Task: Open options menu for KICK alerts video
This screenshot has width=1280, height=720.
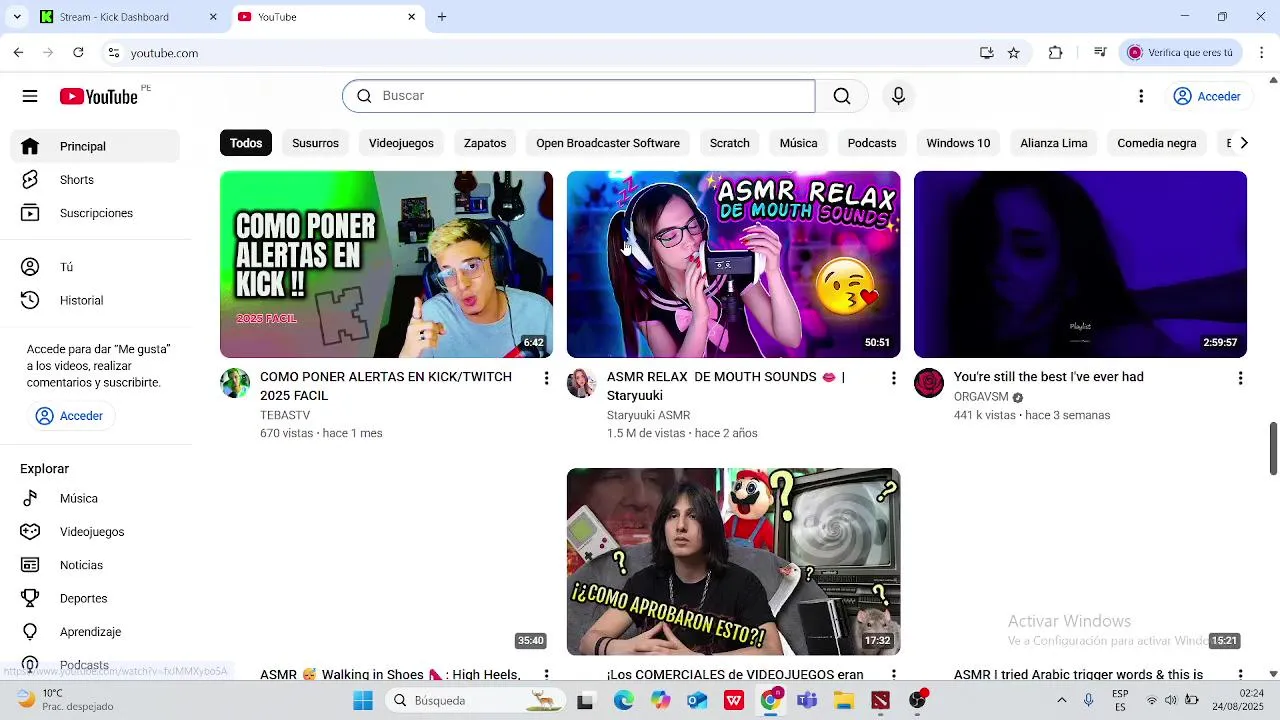Action: pos(546,378)
